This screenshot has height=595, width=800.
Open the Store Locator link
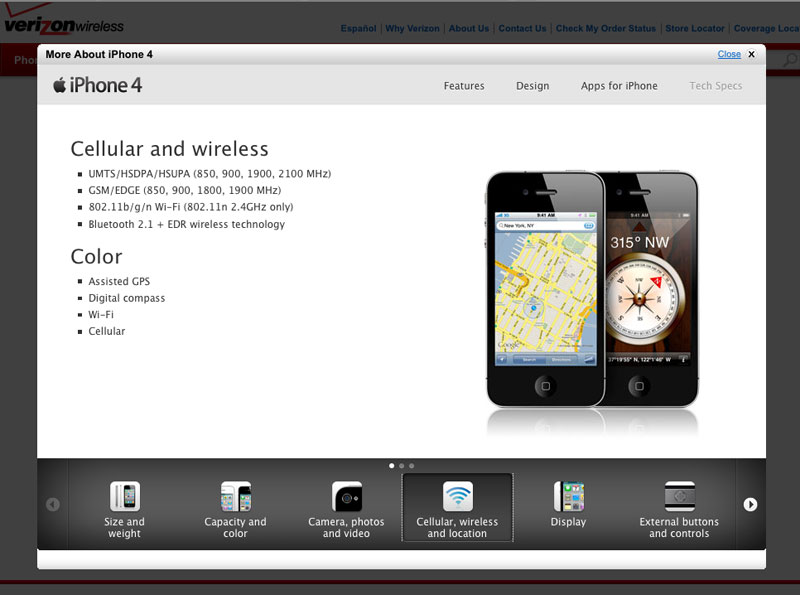[x=695, y=29]
